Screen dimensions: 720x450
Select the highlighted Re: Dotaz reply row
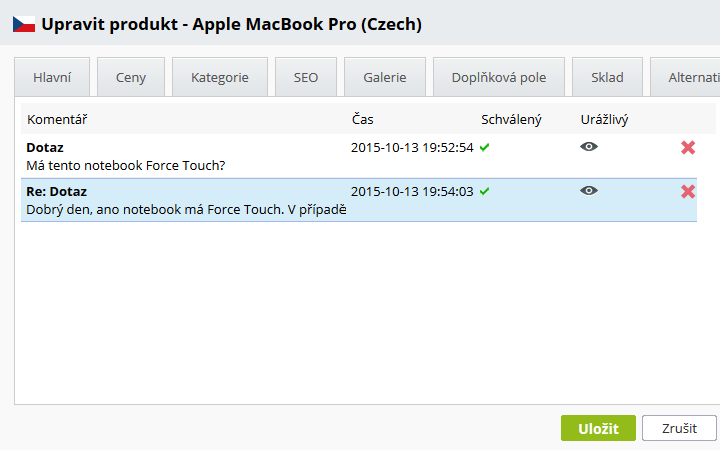359,200
